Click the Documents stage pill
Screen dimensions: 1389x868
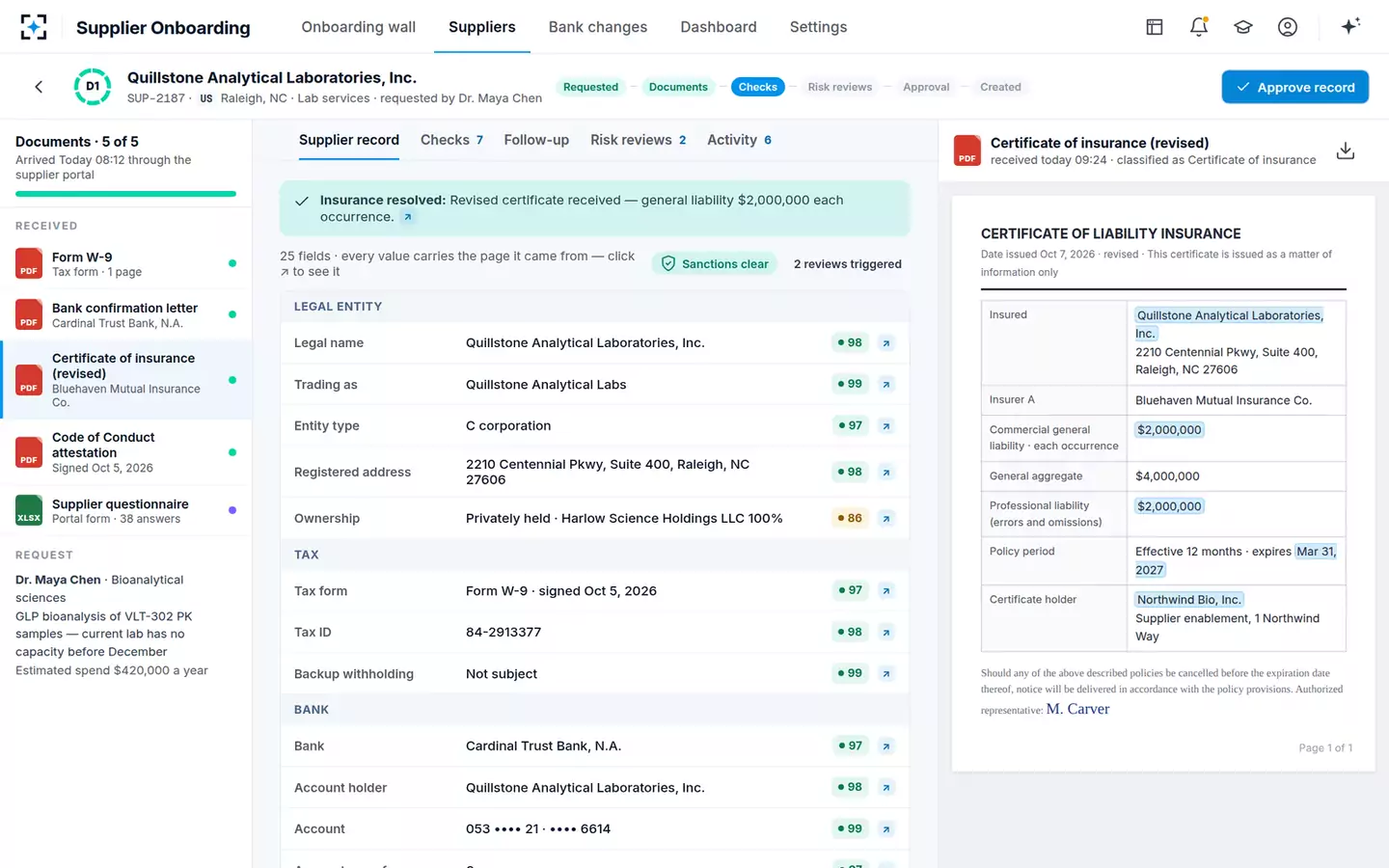(678, 87)
